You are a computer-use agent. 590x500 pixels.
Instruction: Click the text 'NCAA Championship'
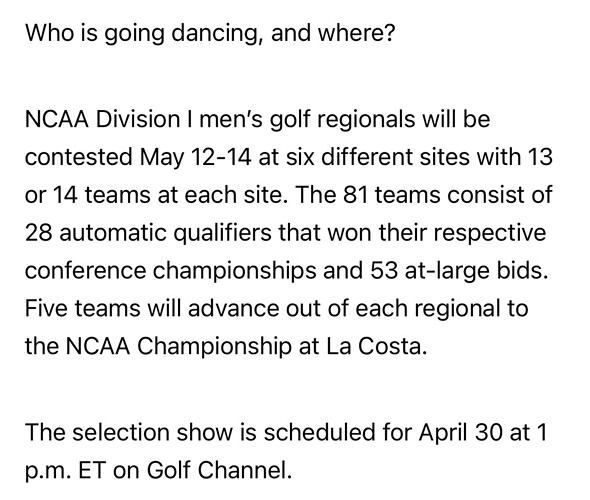tap(178, 348)
